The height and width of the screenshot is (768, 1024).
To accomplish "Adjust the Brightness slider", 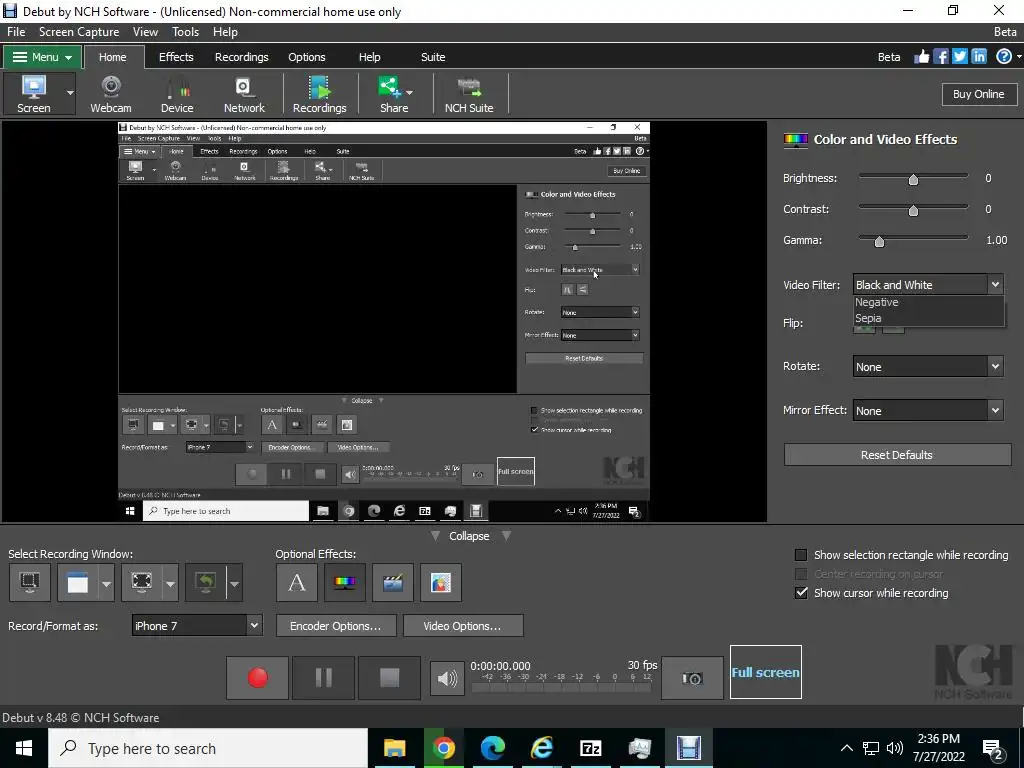I will 913,178.
